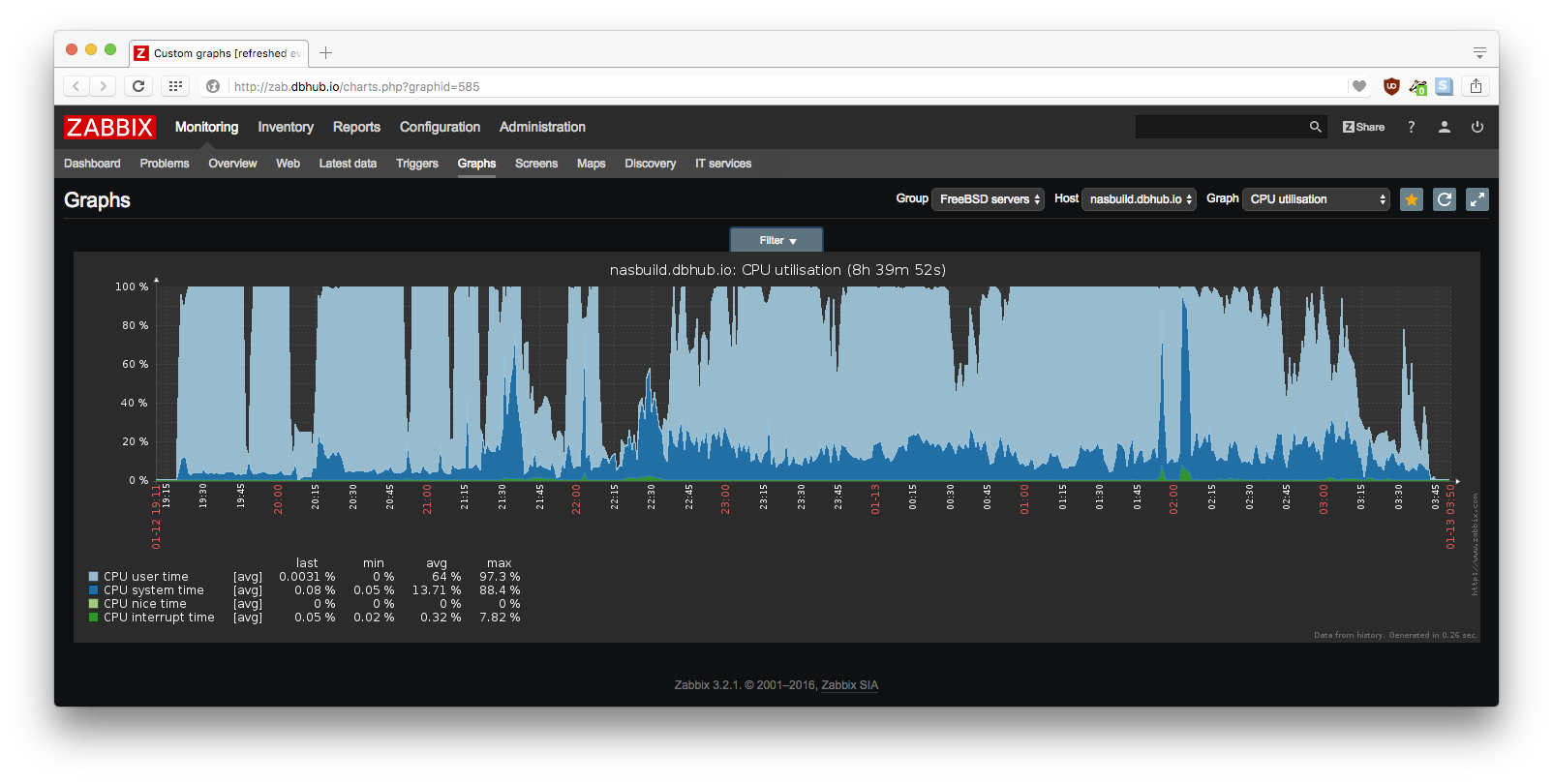Click the uBlock shield extension icon

[1391, 86]
